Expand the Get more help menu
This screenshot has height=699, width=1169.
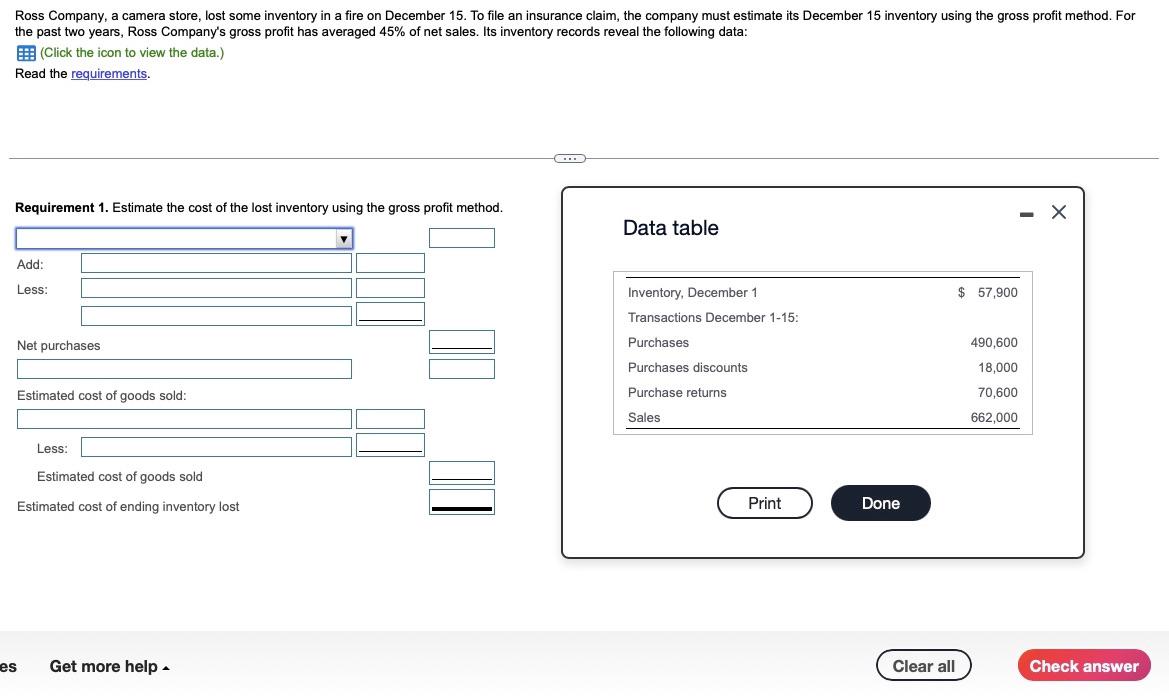coord(110,666)
